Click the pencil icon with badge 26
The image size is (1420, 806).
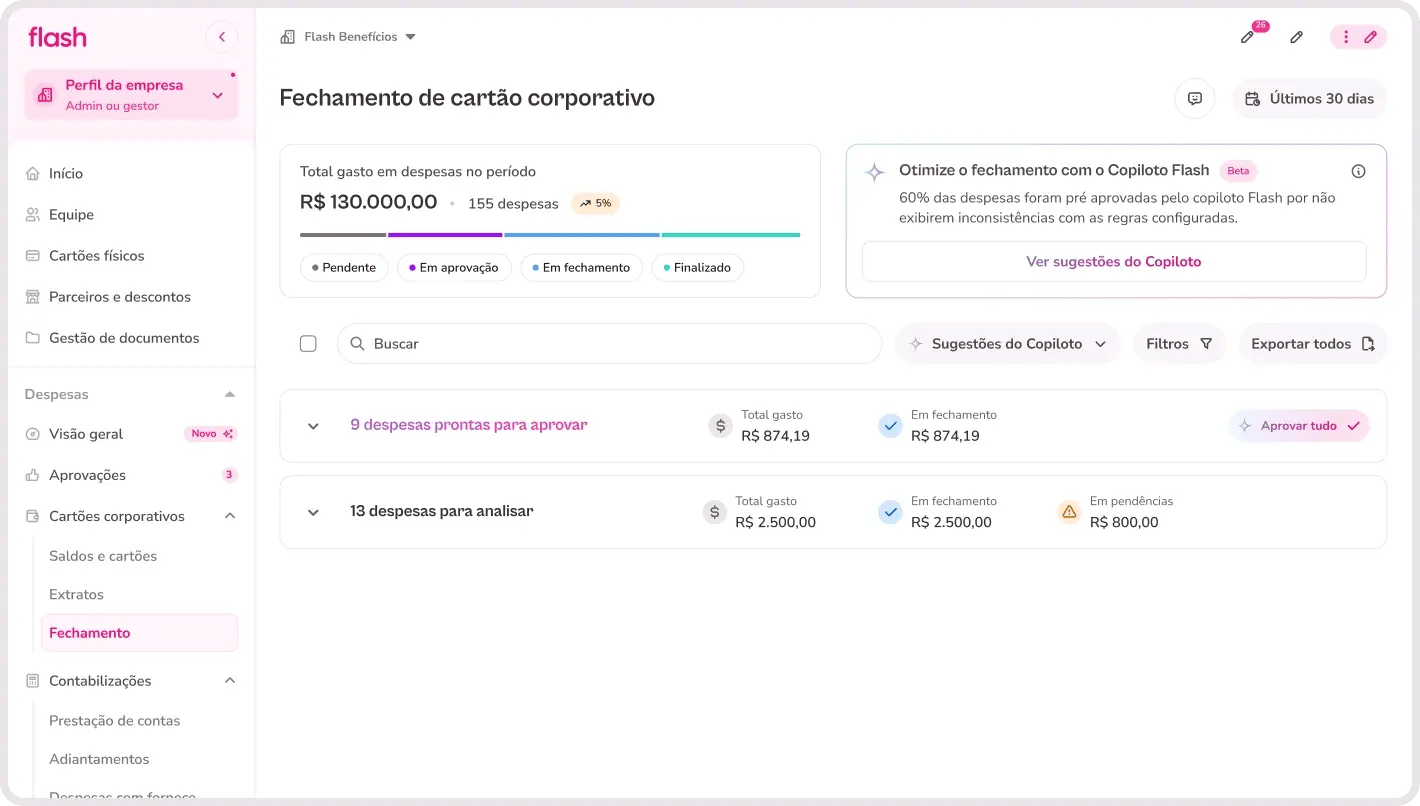1247,37
